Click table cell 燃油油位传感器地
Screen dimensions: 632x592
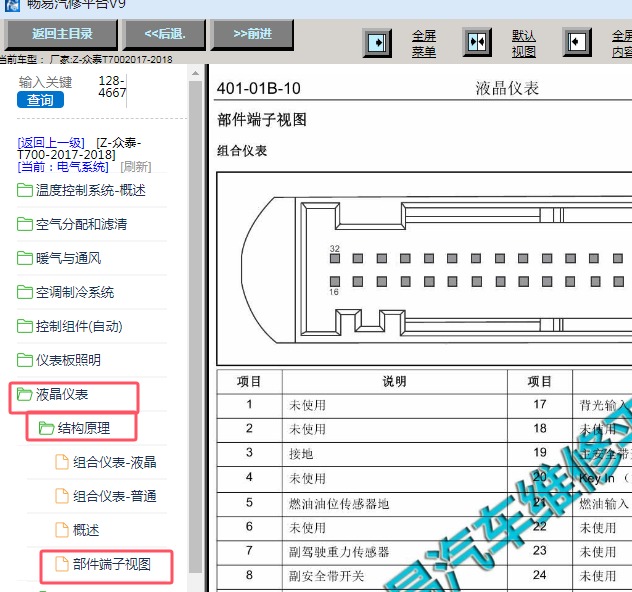[x=395, y=504]
